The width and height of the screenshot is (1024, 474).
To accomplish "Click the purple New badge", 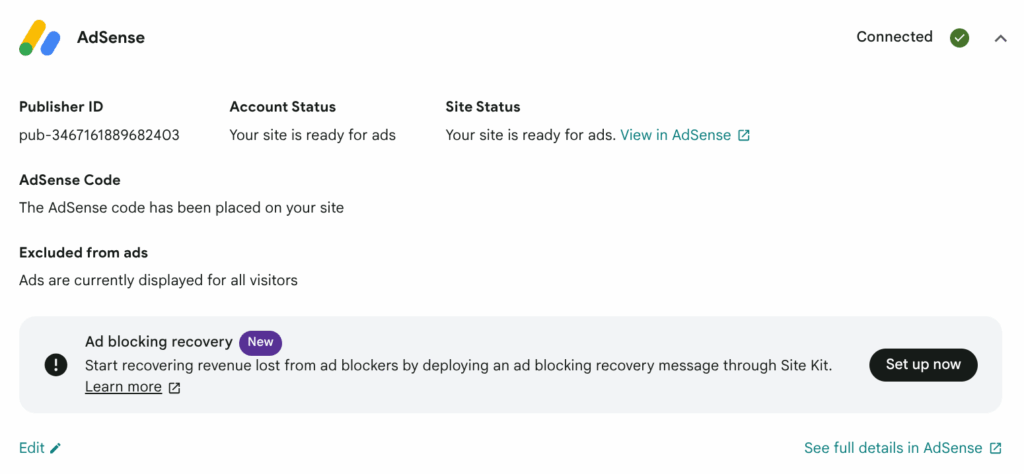I will (x=260, y=342).
